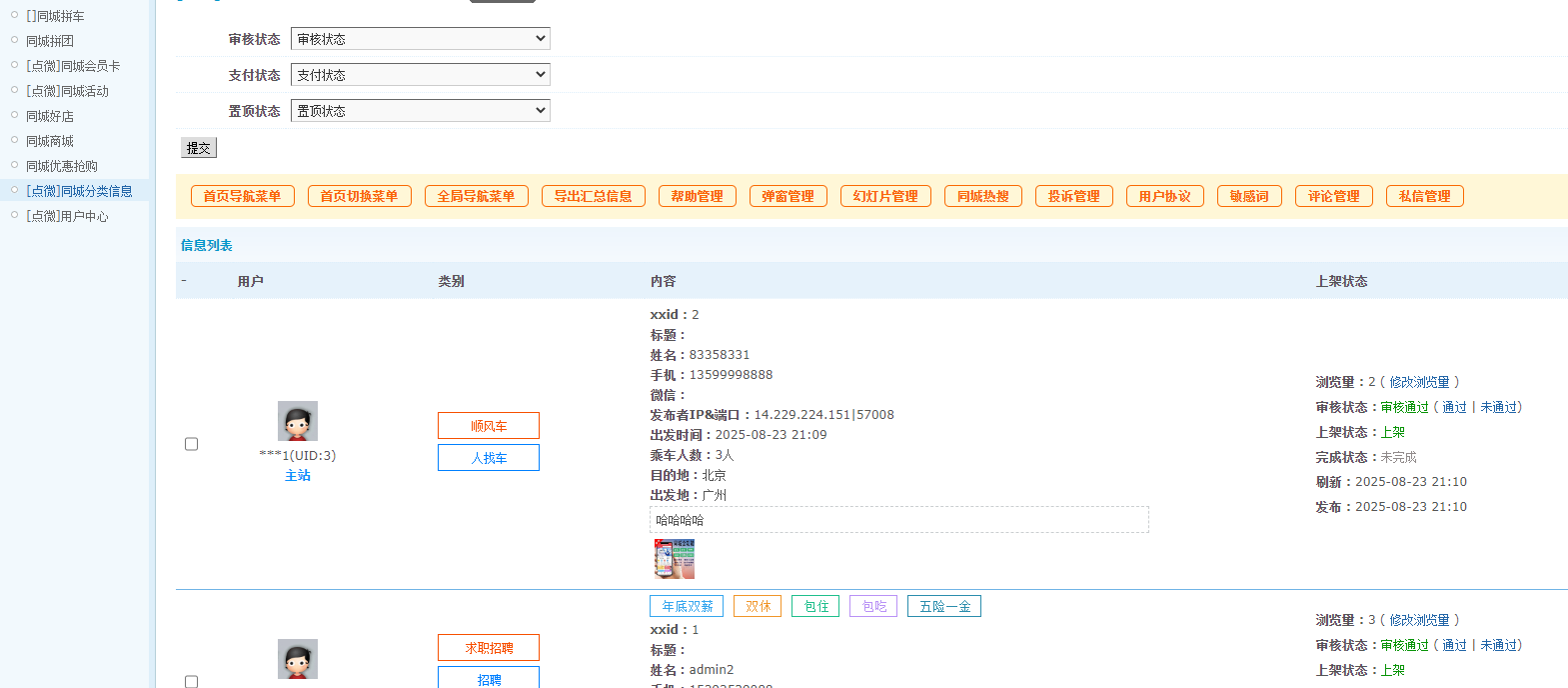Click the 双休 tag
This screenshot has height=688, width=1568.
[x=758, y=606]
